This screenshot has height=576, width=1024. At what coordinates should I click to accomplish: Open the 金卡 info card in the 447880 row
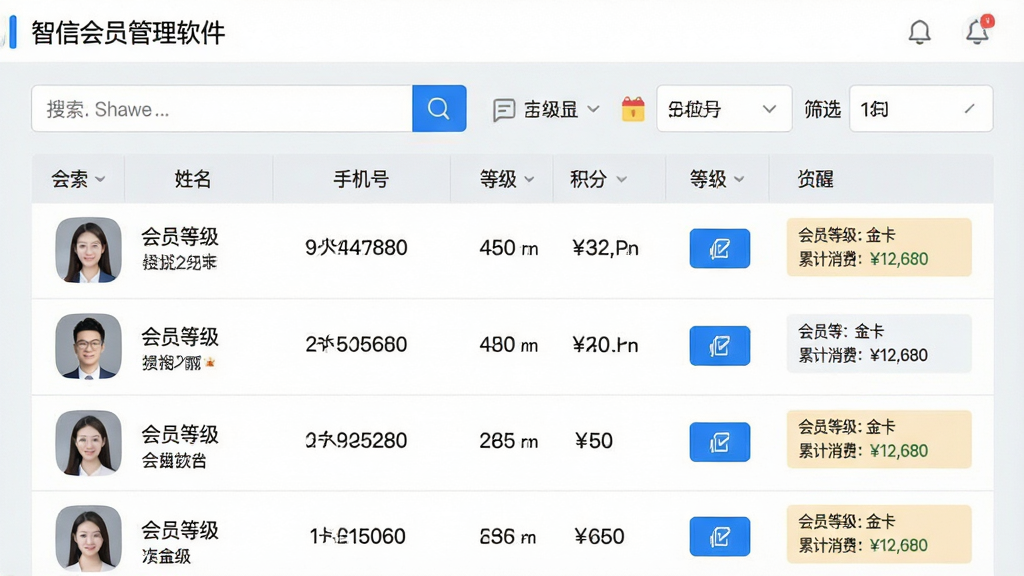[879, 247]
